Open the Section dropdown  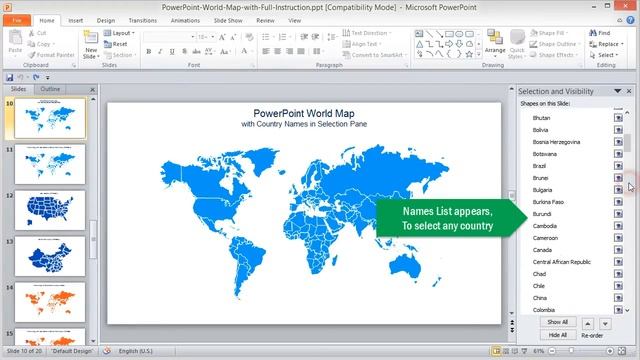[x=119, y=55]
